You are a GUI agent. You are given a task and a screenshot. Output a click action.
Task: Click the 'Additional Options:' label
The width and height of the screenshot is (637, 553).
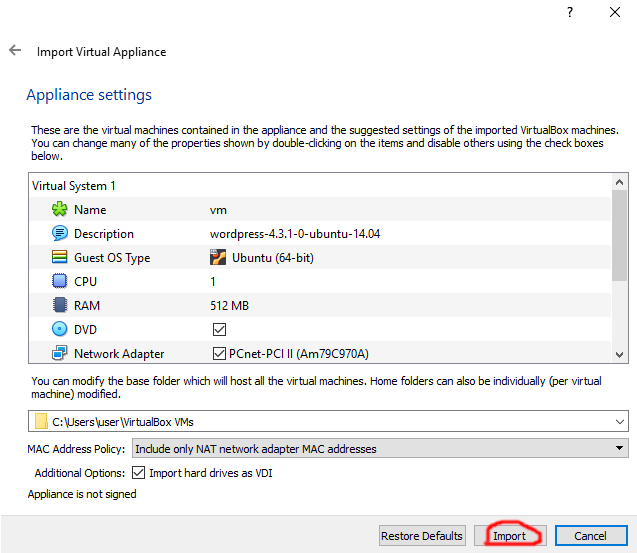click(80, 473)
